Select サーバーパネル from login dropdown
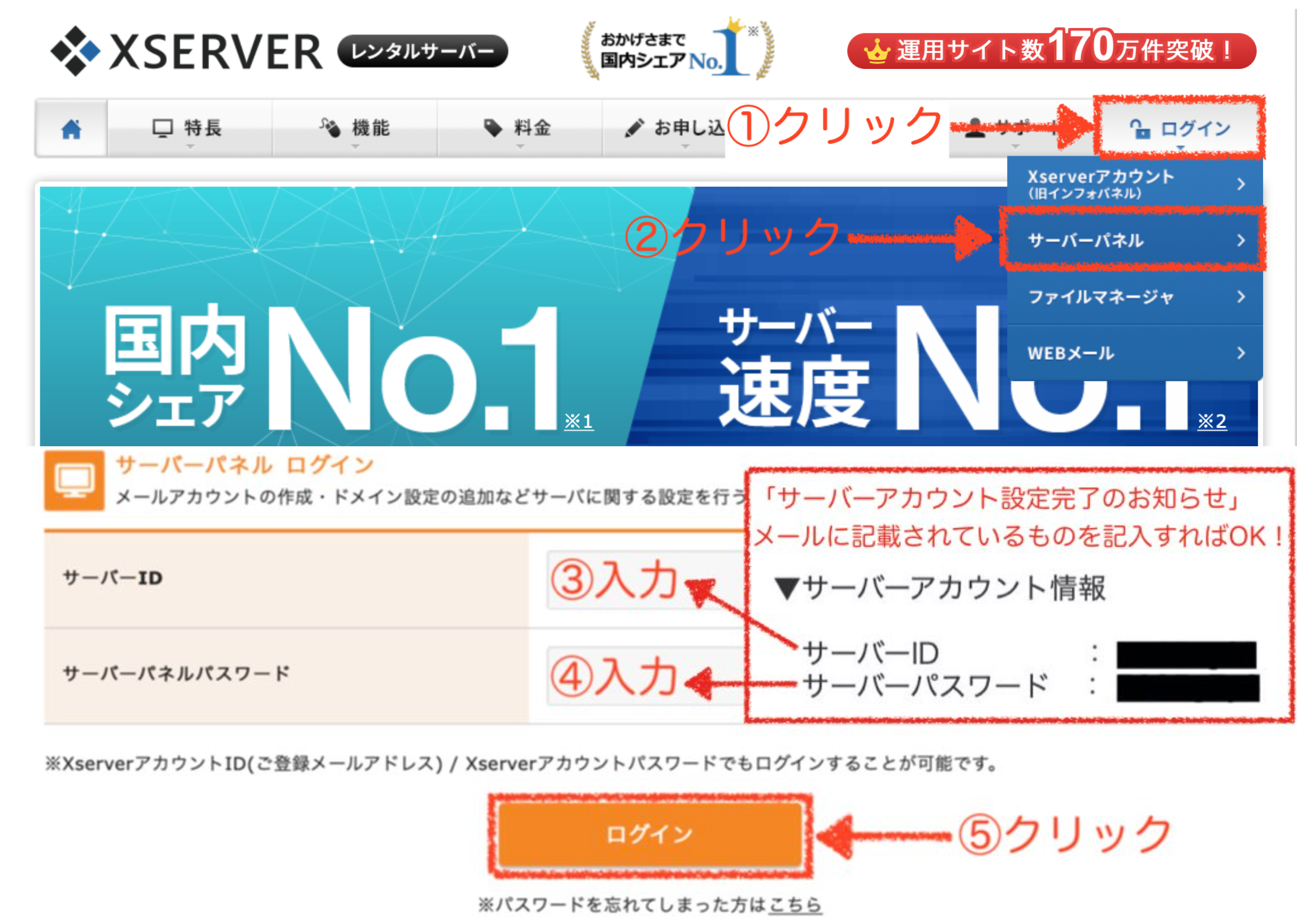This screenshot has width=1297, height=924. [1135, 240]
